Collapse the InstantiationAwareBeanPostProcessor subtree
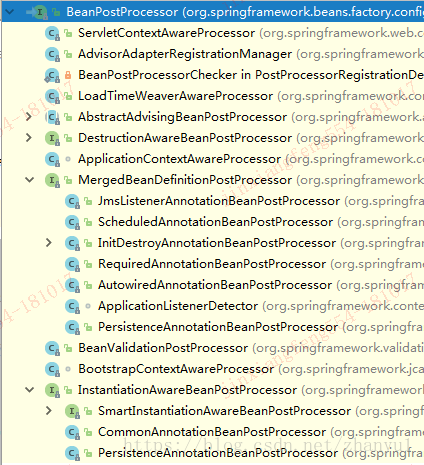Screen dimensions: 424x465 (30, 390)
